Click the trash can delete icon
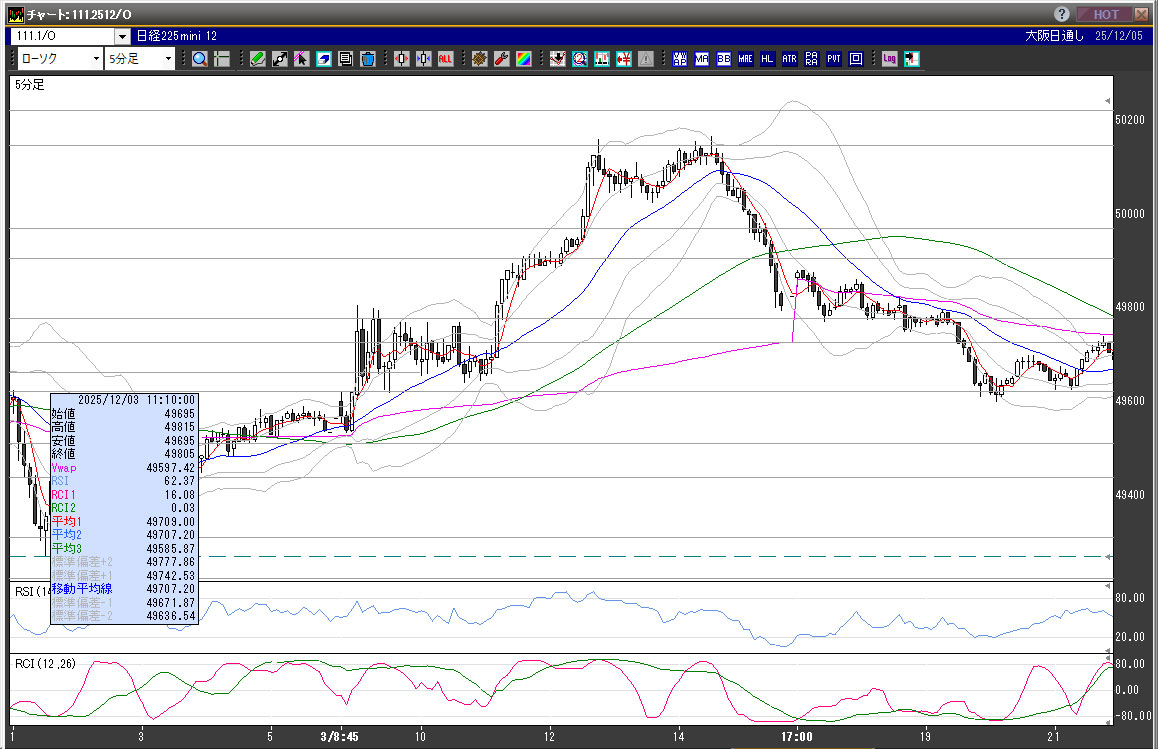Image resolution: width=1158 pixels, height=749 pixels. [367, 59]
